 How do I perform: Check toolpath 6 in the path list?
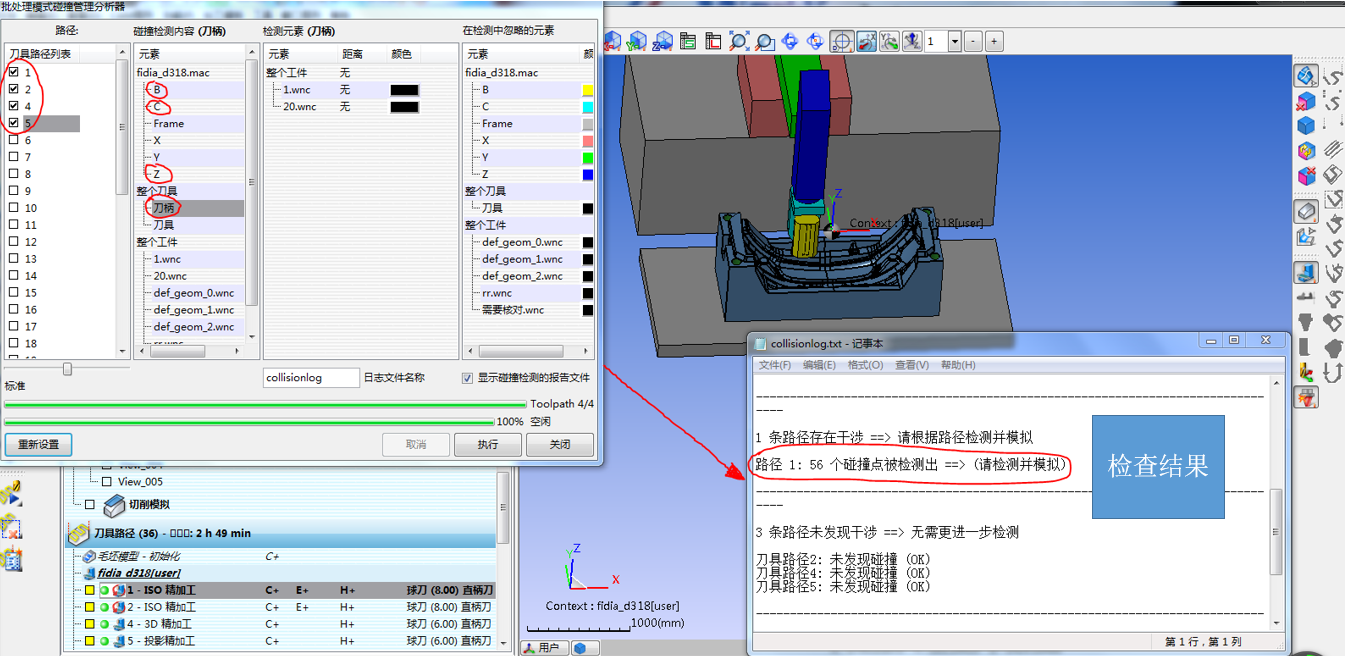click(x=13, y=141)
